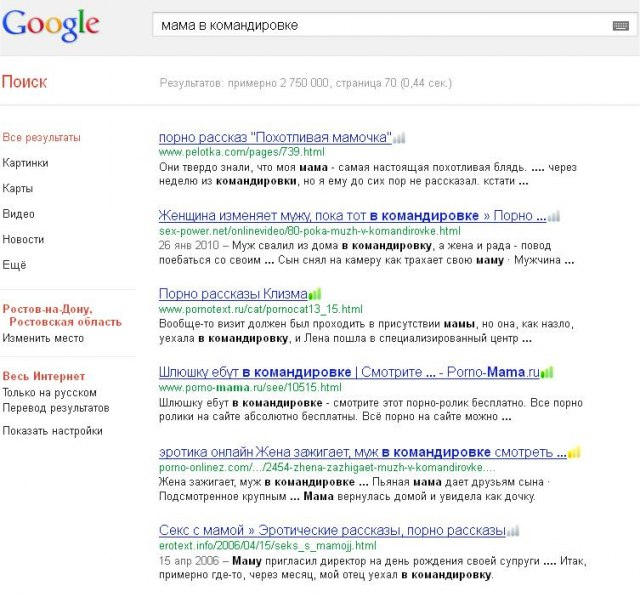Click URL 'www.pelotka.com/pages/739.html'
Screen dimensions: 640x597
tap(242, 152)
